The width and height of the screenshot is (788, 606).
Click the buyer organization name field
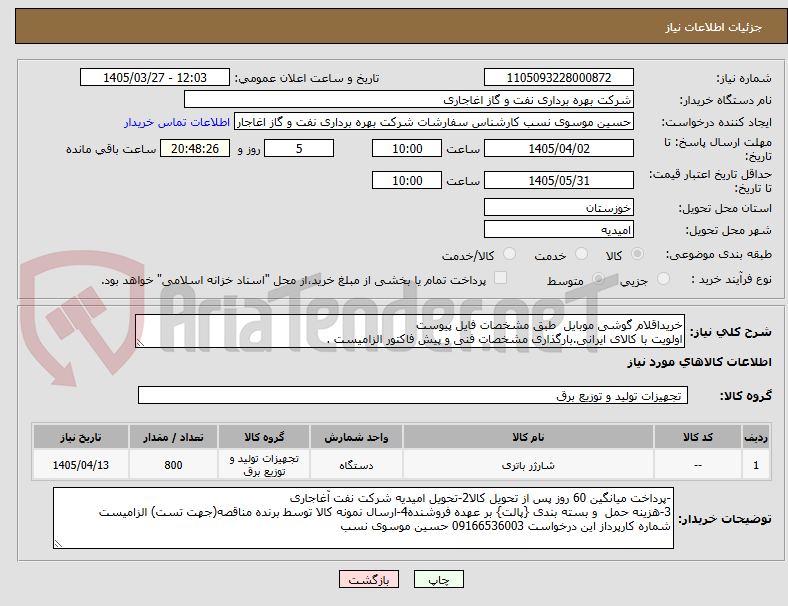tap(409, 99)
